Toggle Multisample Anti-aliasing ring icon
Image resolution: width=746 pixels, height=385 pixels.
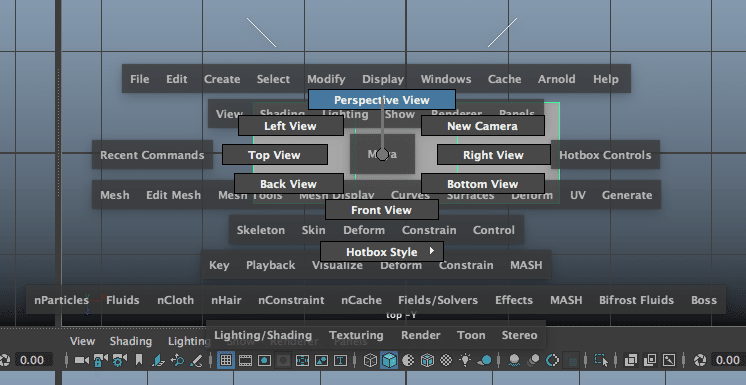tap(552, 360)
